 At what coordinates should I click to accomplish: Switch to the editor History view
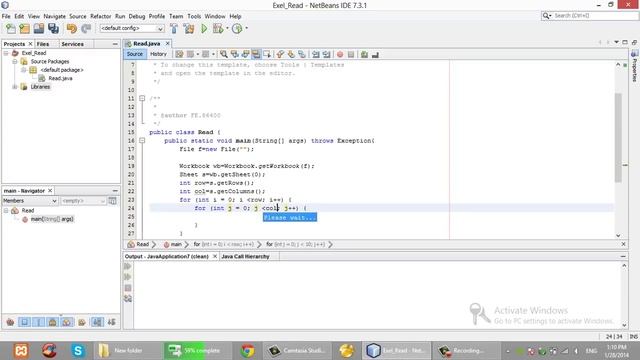pos(158,54)
